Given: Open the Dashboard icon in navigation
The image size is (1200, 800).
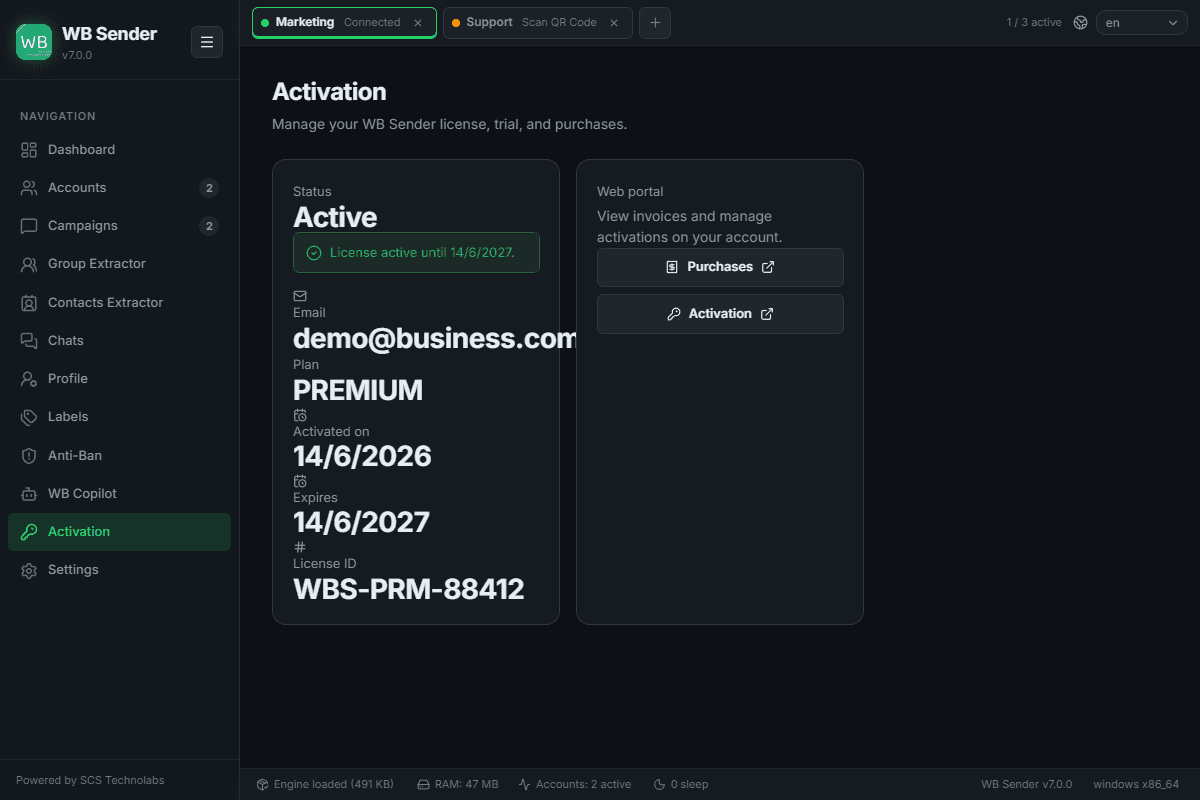Looking at the screenshot, I should [x=29, y=150].
